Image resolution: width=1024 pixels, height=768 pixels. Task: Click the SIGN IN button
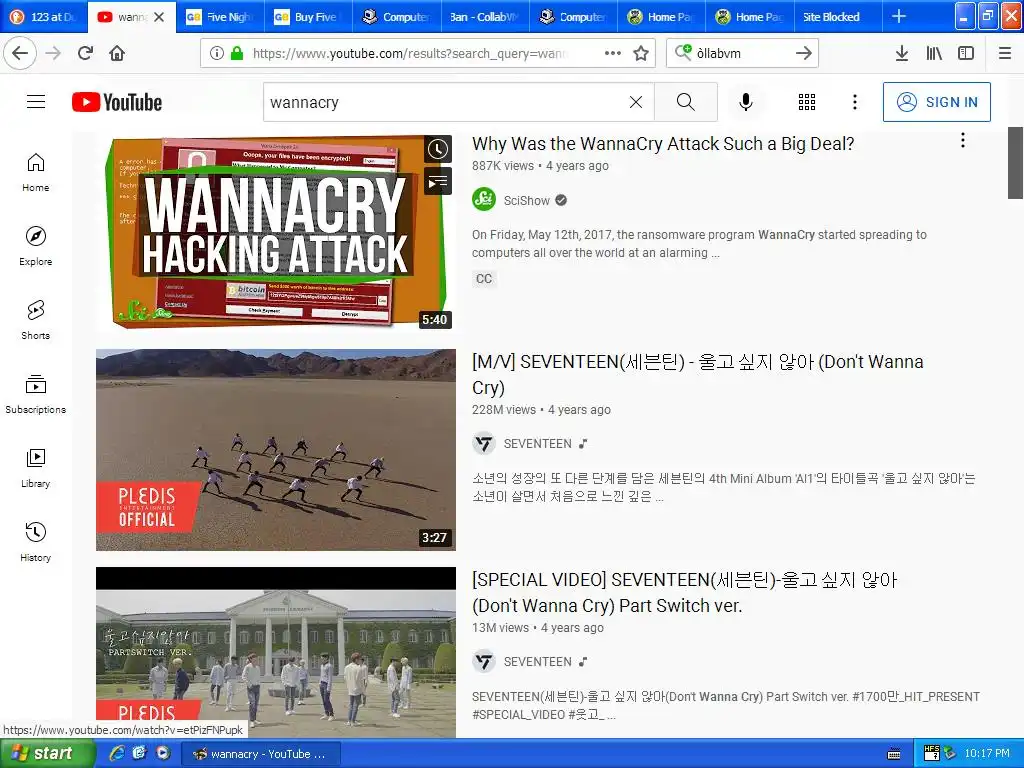(936, 102)
